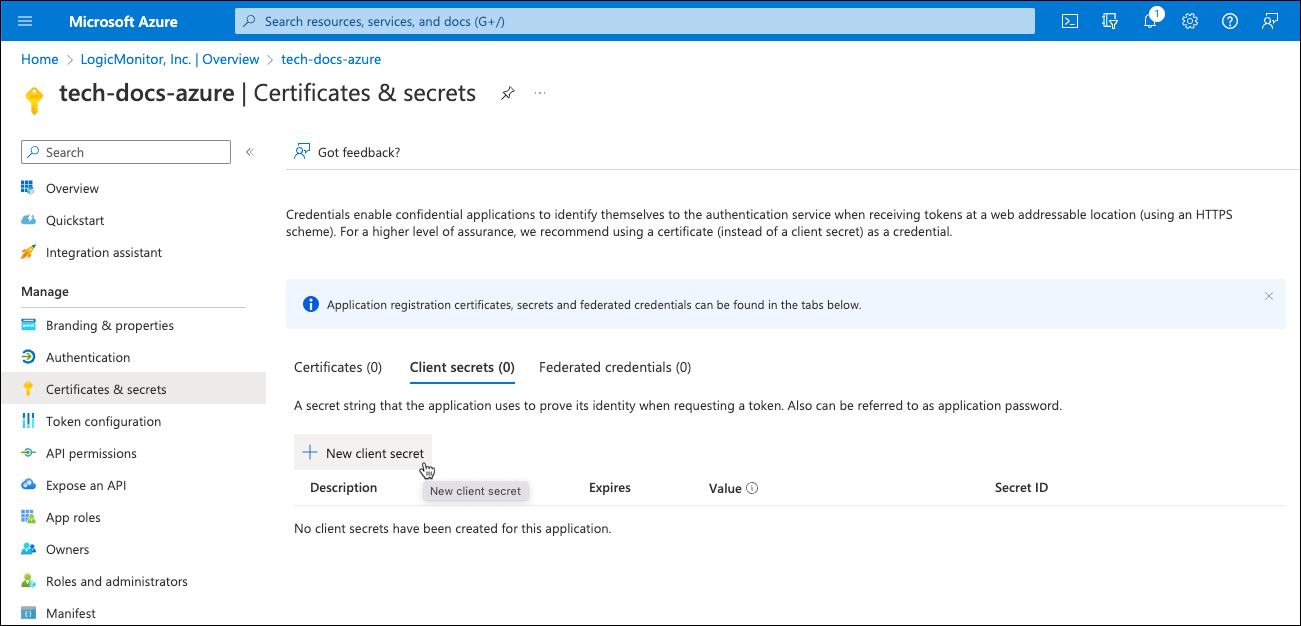This screenshot has height=626, width=1301.
Task: Click the feedback icon in the top bar
Action: coord(1270,21)
